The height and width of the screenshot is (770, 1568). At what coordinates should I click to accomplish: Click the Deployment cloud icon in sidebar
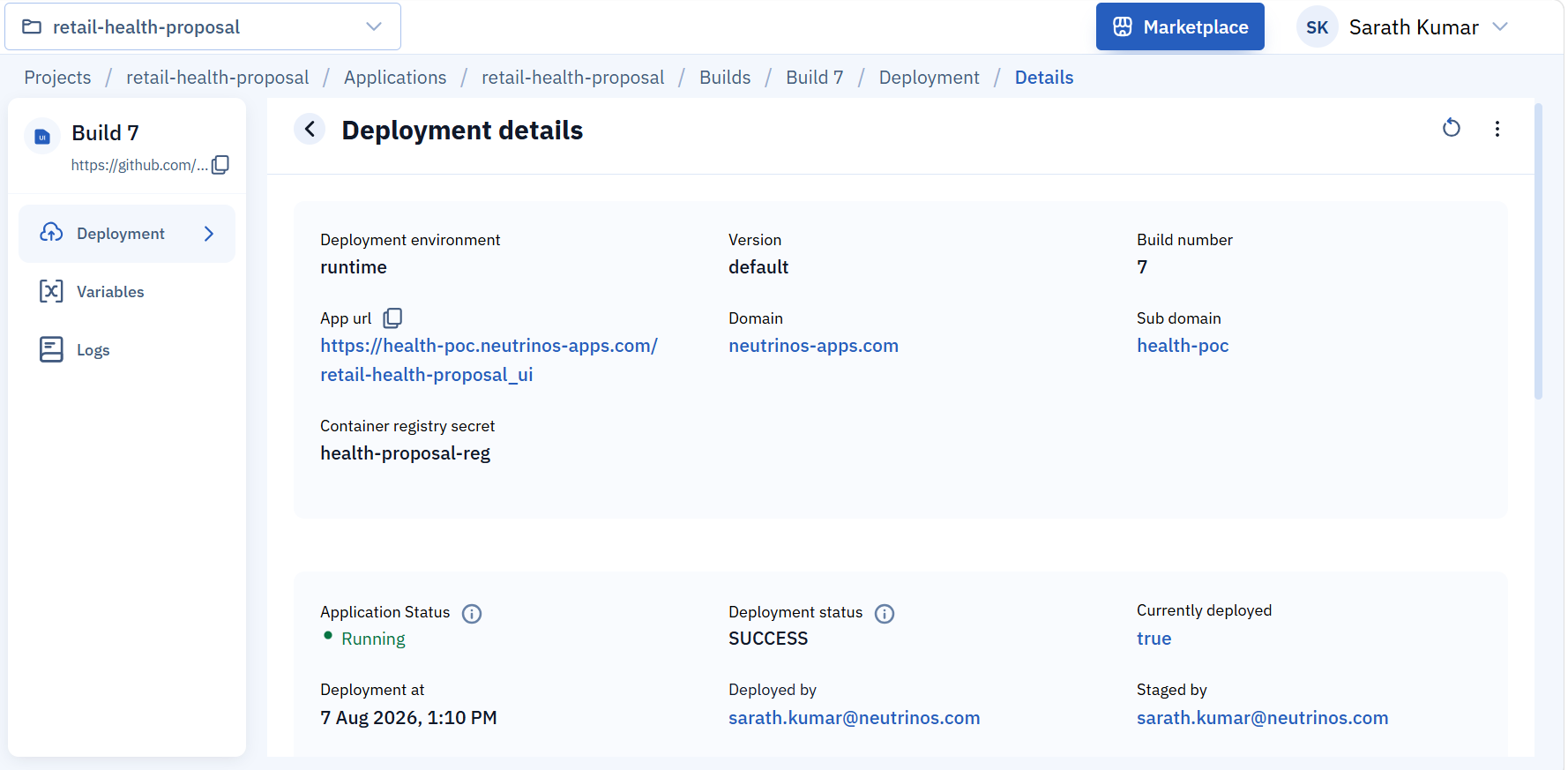51,233
